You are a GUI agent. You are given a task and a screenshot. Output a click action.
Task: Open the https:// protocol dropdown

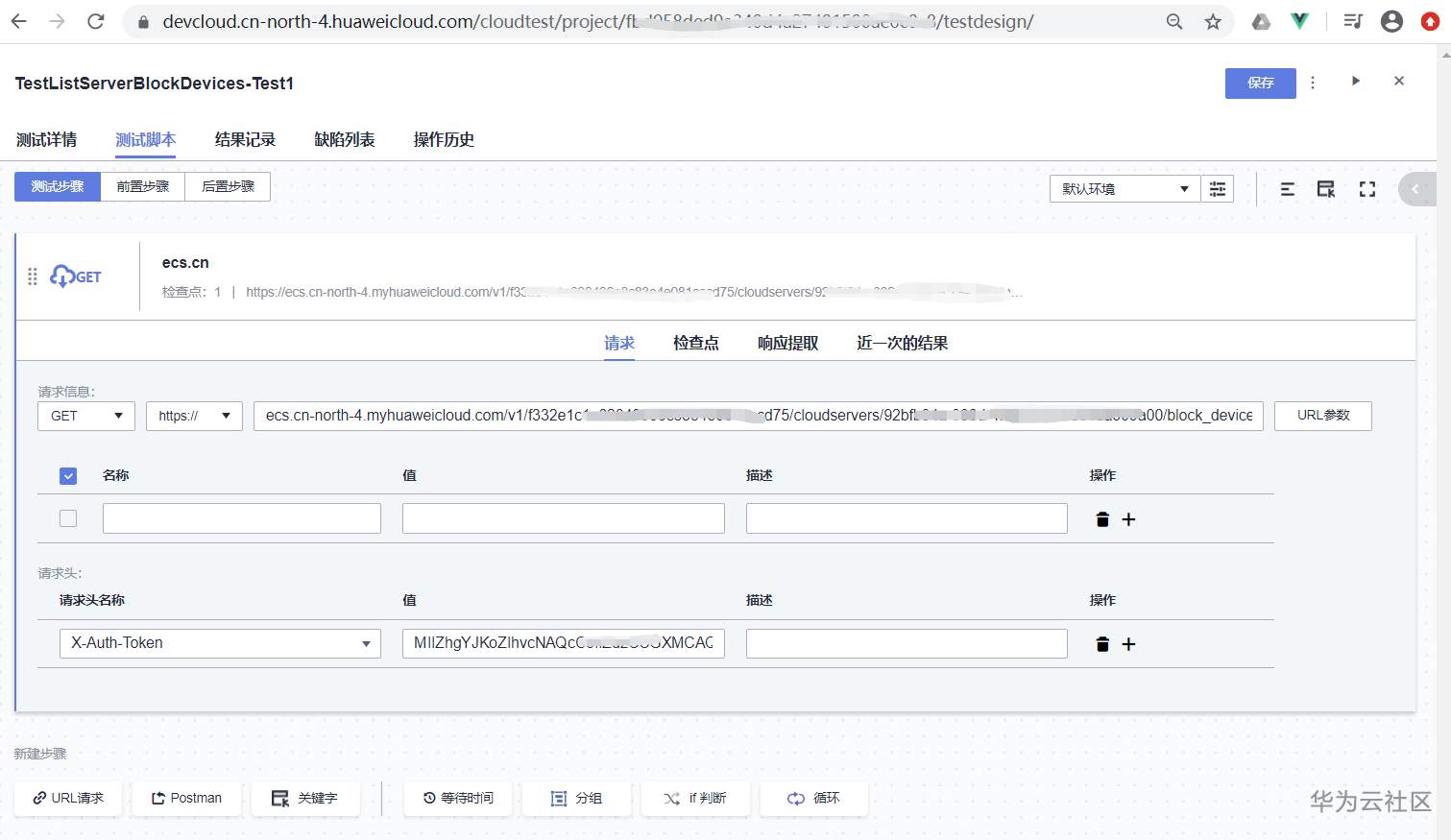coord(194,416)
